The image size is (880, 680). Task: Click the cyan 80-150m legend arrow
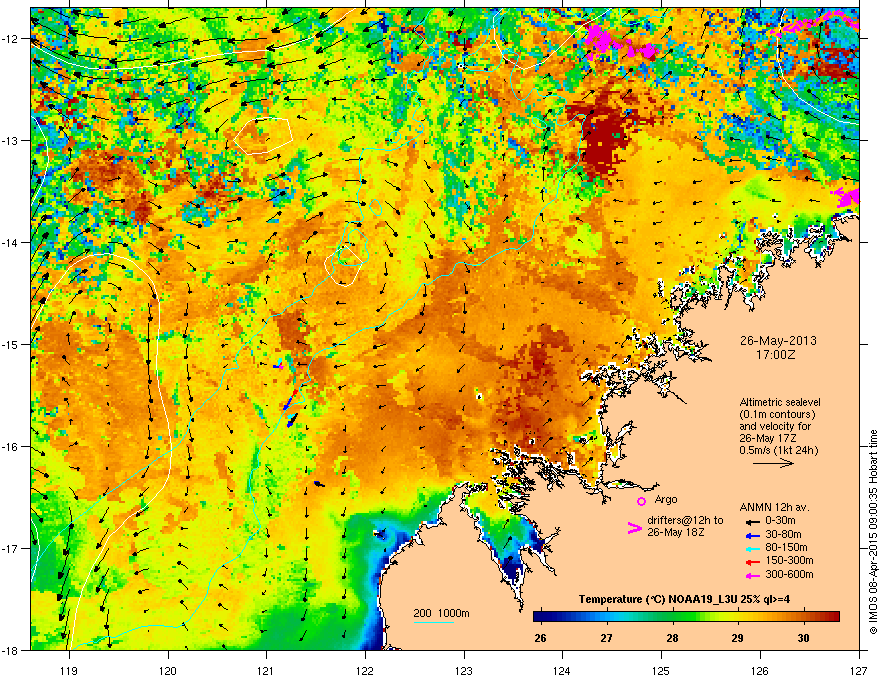(753, 548)
